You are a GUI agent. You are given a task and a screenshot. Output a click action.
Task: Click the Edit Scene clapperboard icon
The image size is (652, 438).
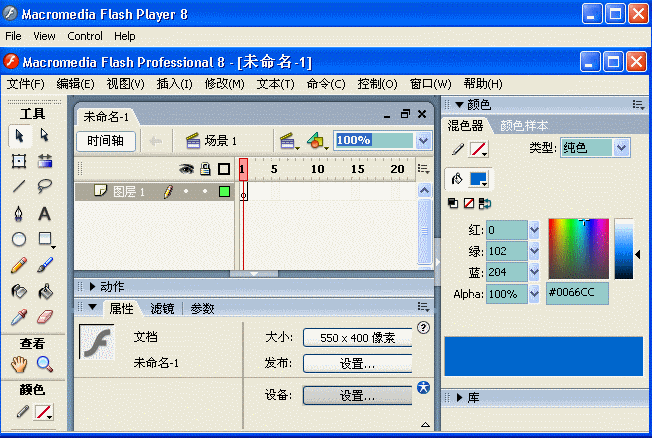(x=289, y=141)
